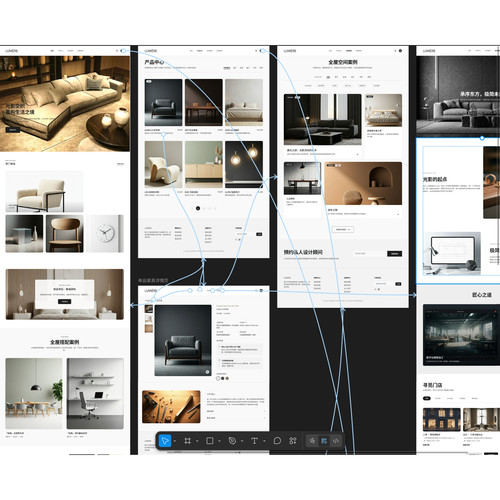
Task: Select the Pen tool
Action: [x=232, y=441]
